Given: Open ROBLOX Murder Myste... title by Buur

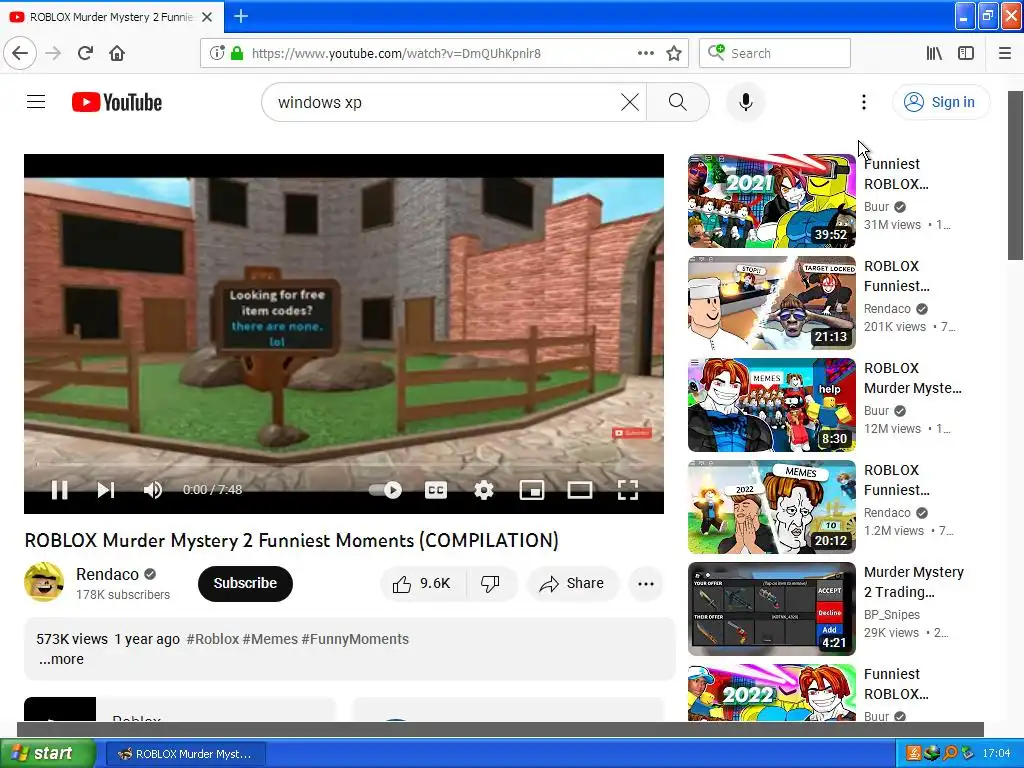Looking at the screenshot, I should click(912, 378).
